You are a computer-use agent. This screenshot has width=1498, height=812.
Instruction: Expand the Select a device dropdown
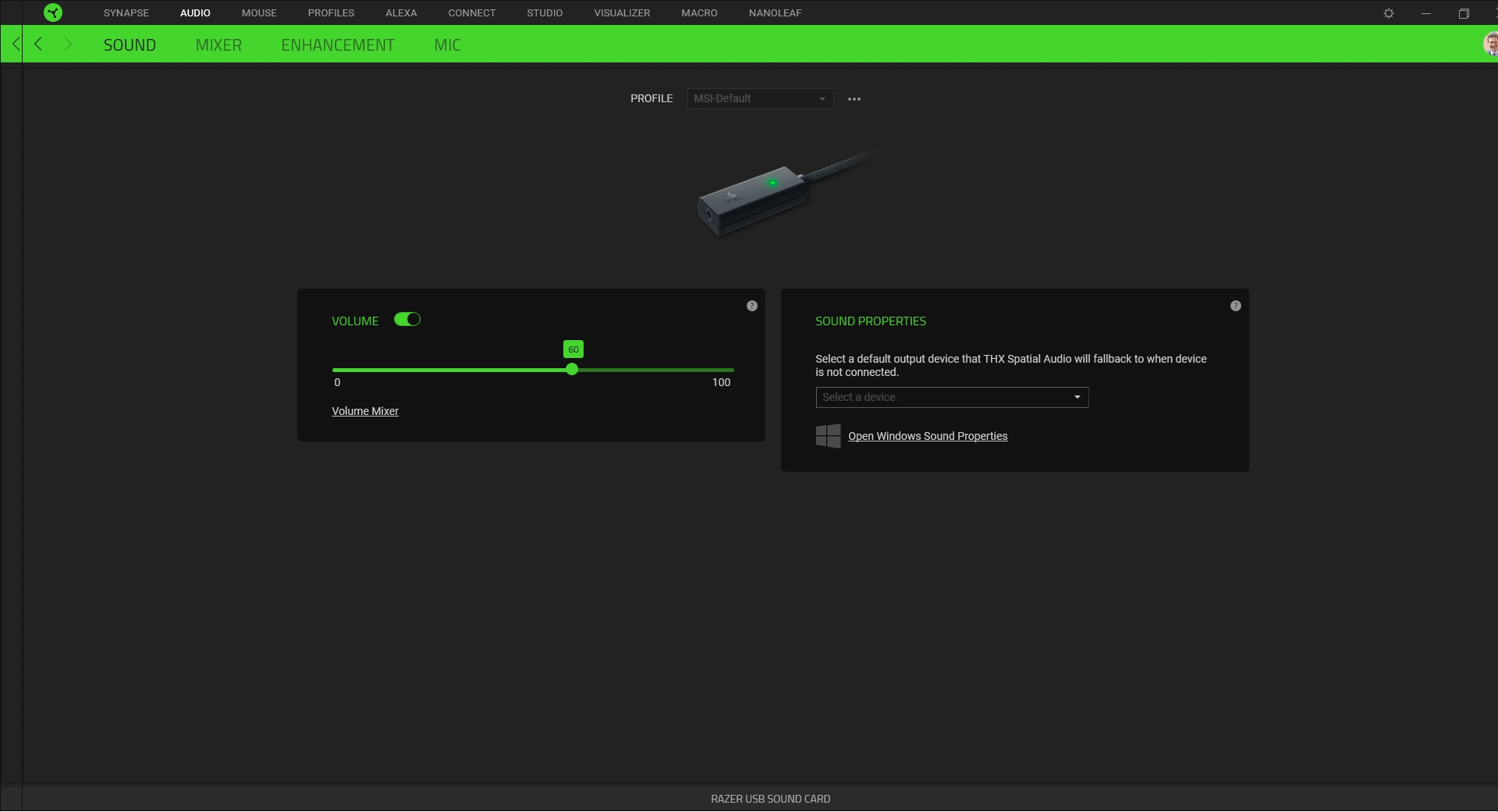[x=952, y=398]
